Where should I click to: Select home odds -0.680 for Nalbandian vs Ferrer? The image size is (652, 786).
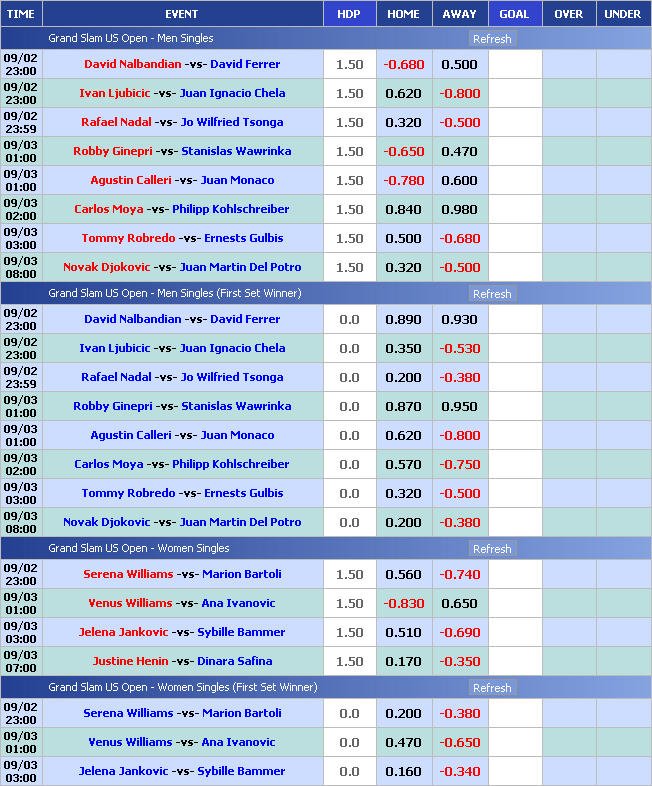click(x=404, y=64)
